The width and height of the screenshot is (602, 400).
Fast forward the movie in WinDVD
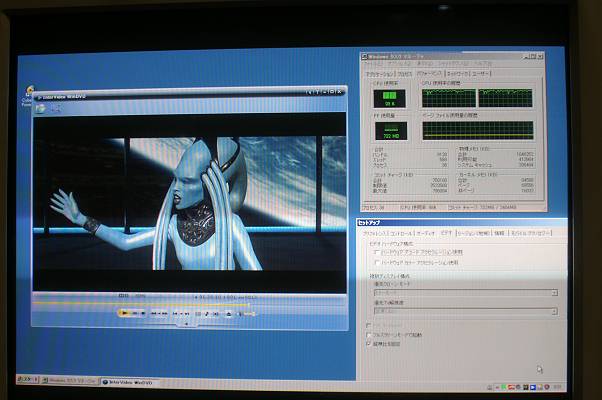[x=164, y=314]
